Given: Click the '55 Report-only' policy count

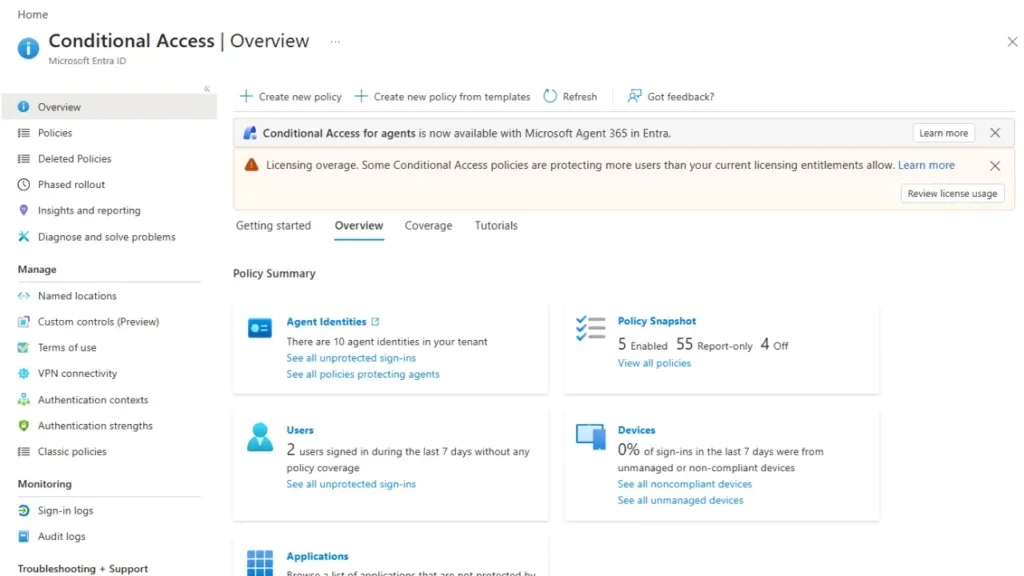Looking at the screenshot, I should (x=714, y=345).
